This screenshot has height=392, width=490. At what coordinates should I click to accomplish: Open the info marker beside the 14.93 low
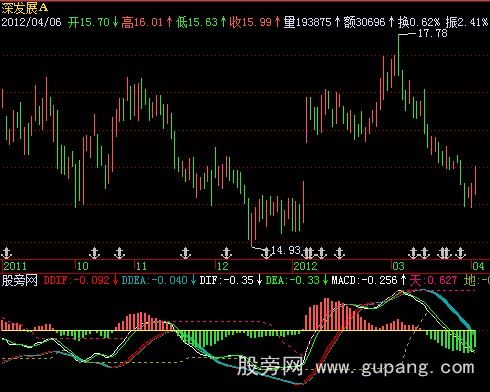267,253
